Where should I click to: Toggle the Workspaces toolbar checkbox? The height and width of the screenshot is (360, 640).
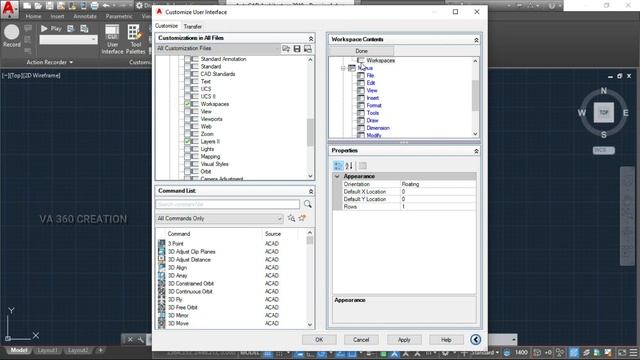point(188,104)
